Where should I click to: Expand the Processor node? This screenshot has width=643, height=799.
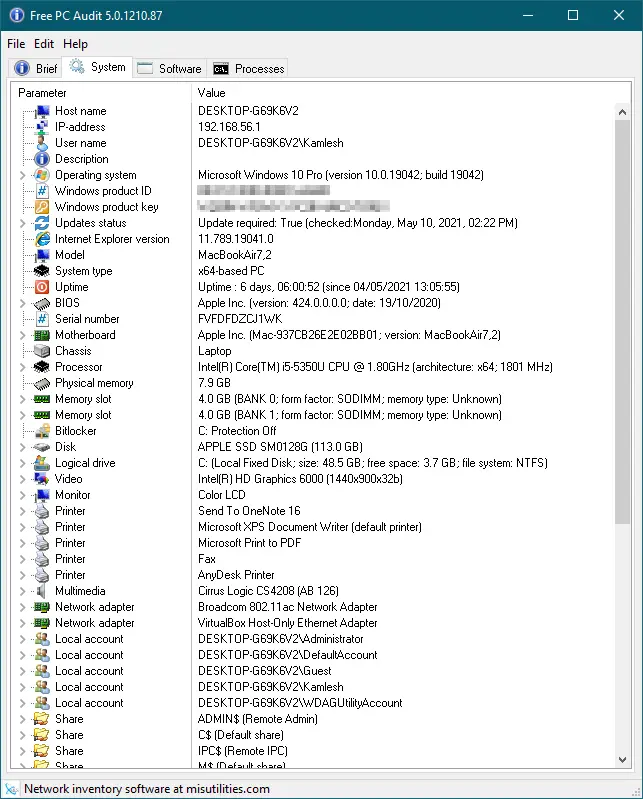pos(22,367)
